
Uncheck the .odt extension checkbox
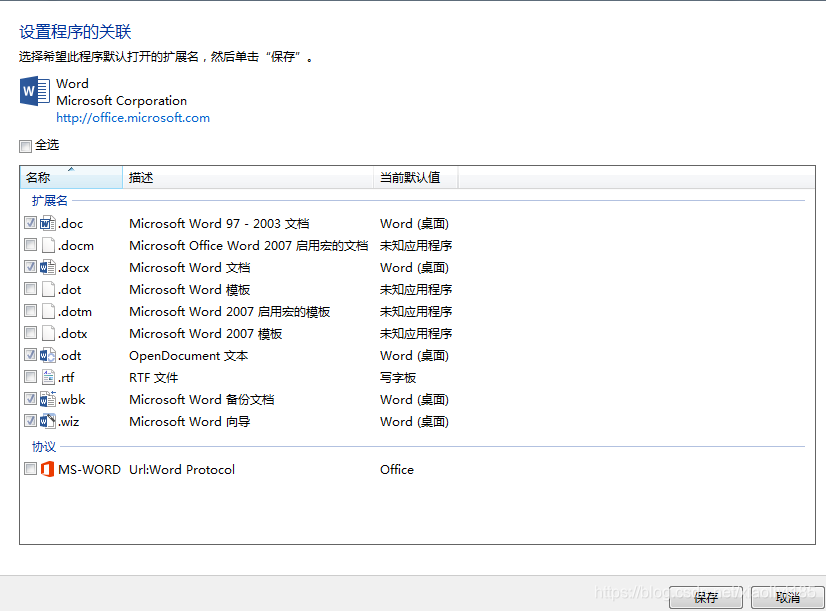pos(30,355)
